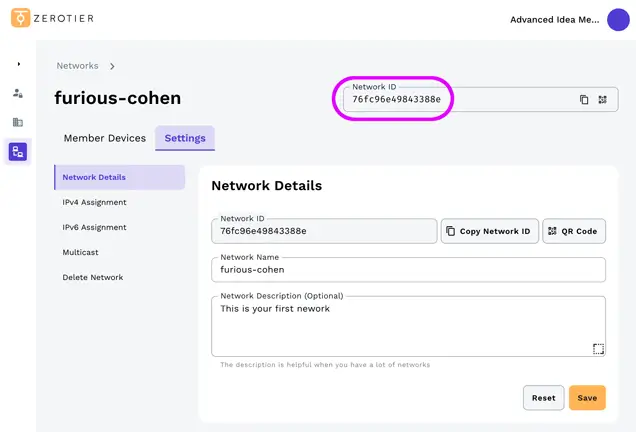
Task: Switch to the Member Devices tab
Action: click(x=105, y=138)
